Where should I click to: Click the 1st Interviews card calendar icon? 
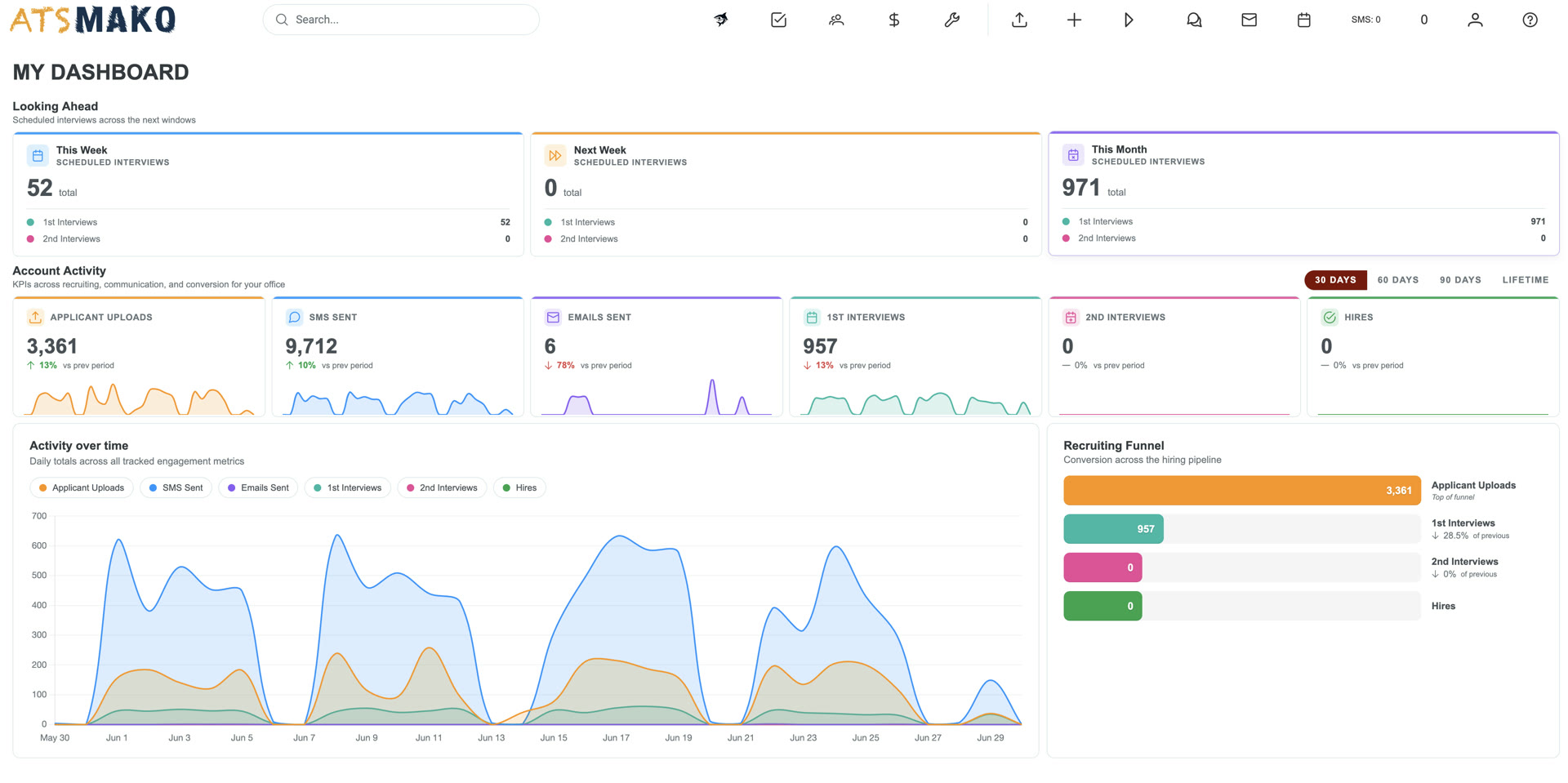(812, 317)
